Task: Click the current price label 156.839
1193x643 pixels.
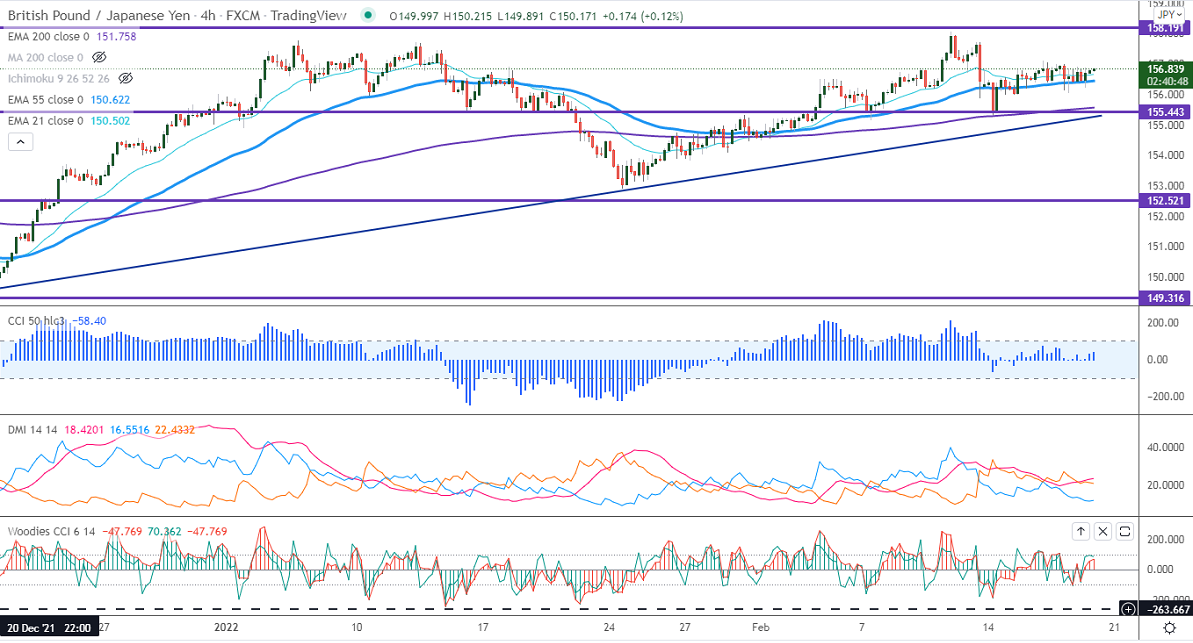Action: pyautogui.click(x=1166, y=68)
